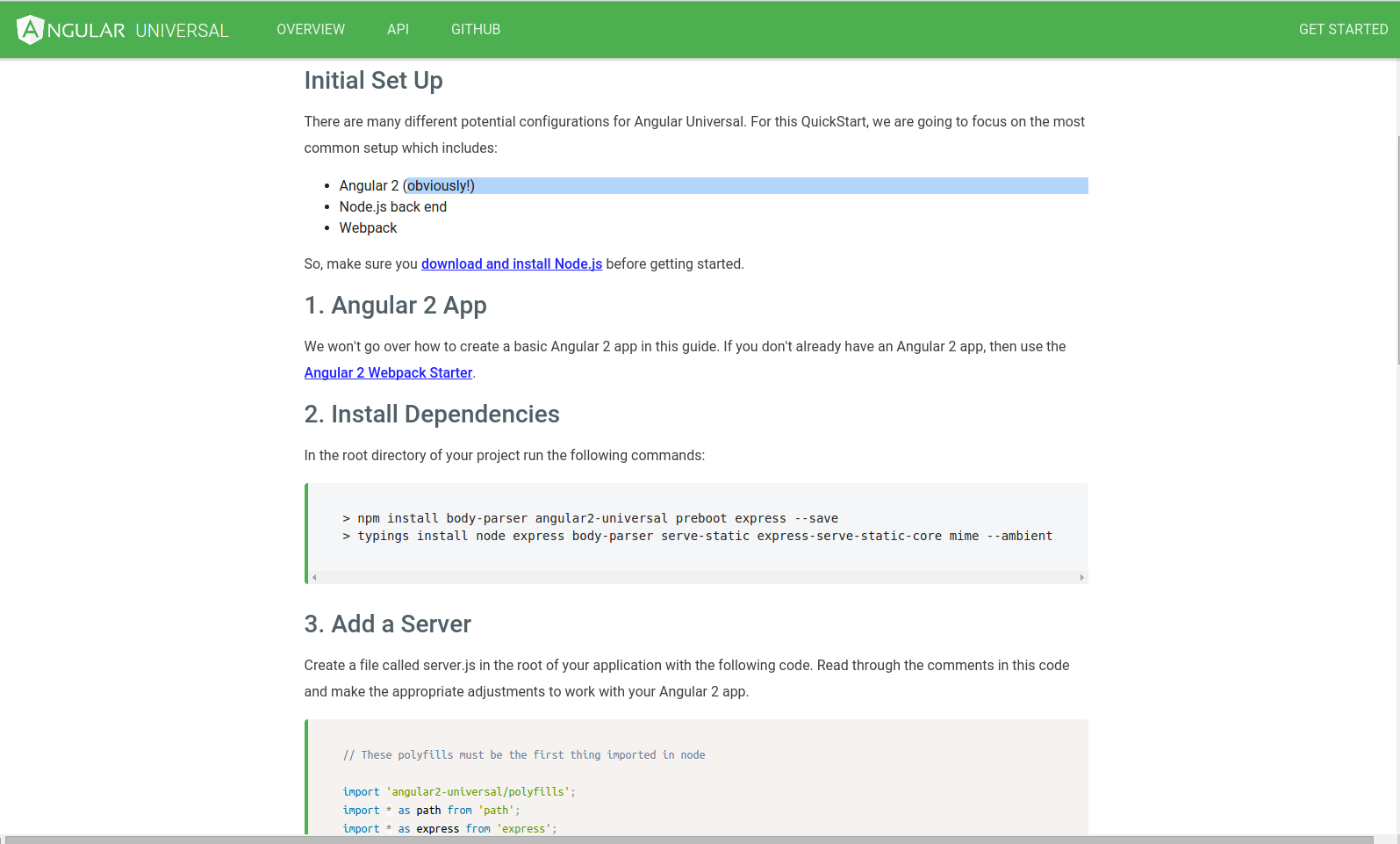Click the npm install command line
The width and height of the screenshot is (1400, 844).
(590, 519)
